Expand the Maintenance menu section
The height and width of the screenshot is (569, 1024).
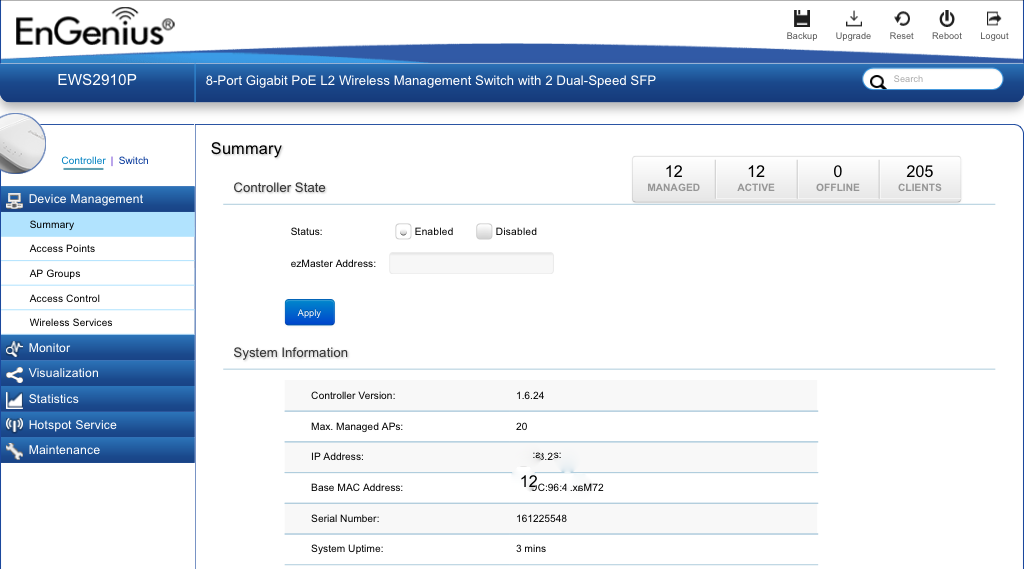click(x=98, y=450)
